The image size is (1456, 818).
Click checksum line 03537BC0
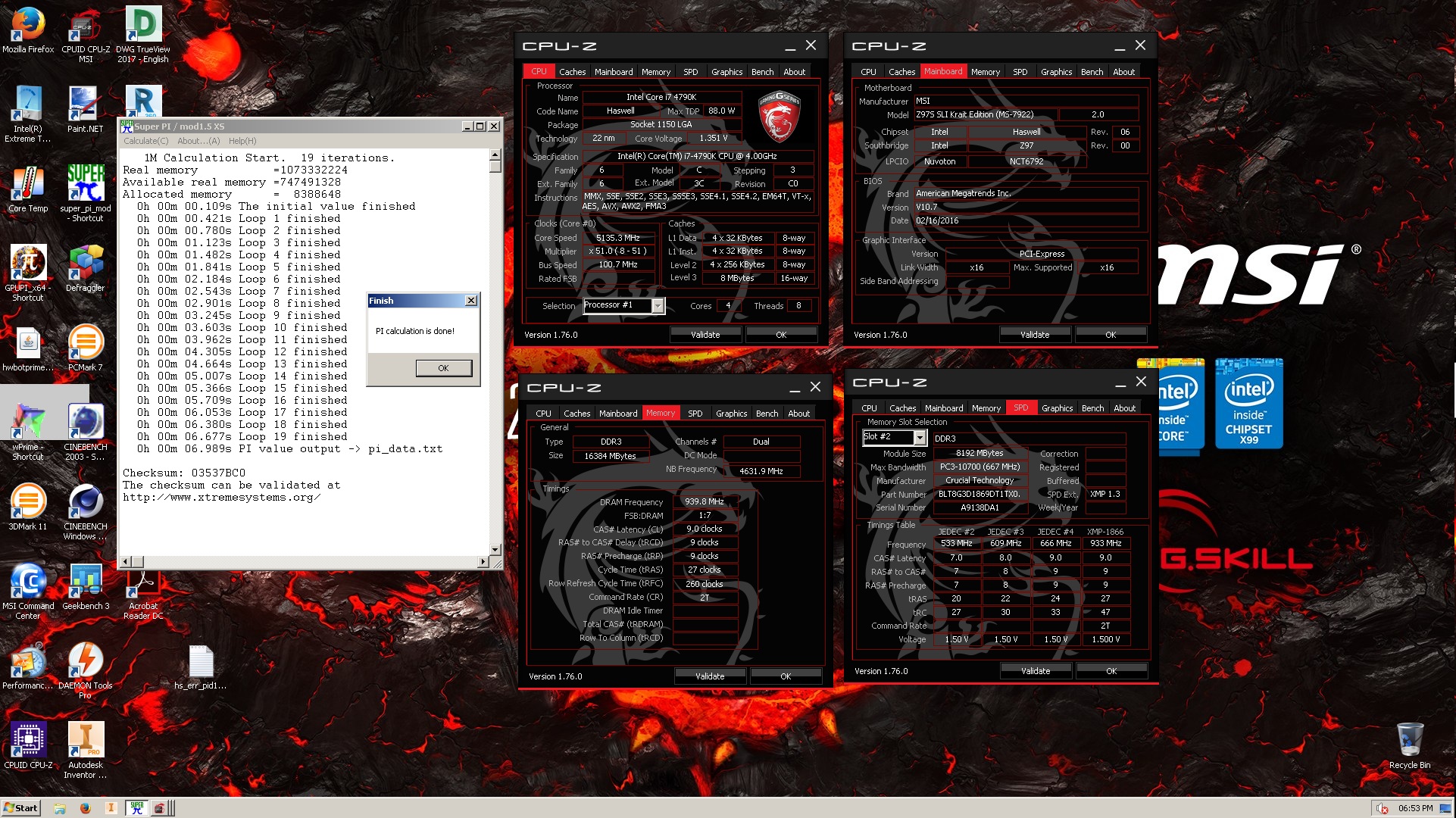point(184,473)
